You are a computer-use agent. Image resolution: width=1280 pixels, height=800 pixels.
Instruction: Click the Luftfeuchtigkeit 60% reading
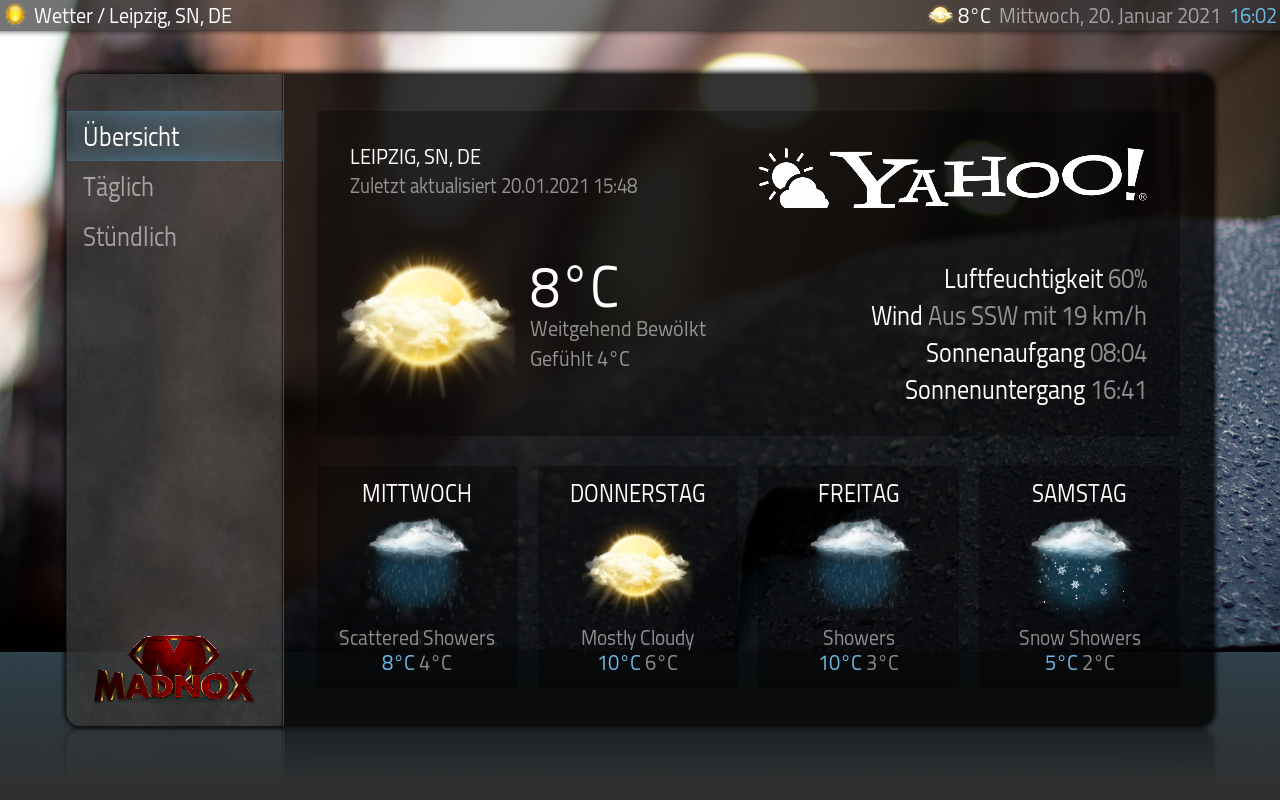pyautogui.click(x=1045, y=279)
